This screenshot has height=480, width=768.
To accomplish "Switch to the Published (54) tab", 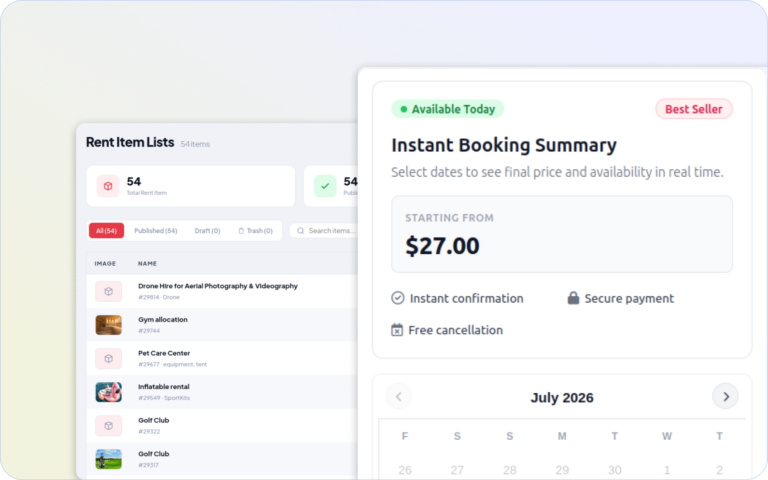I will (x=156, y=231).
